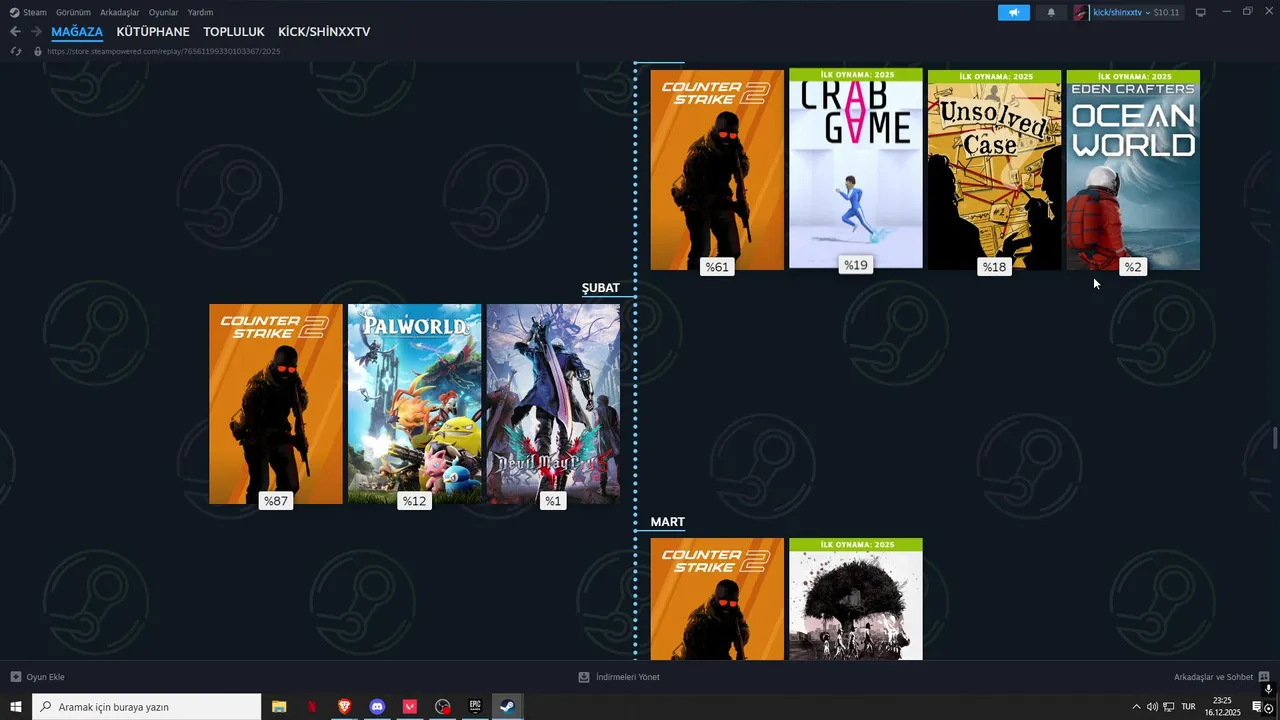Click the İndirmeleri Yönet label
Image resolution: width=1280 pixels, height=720 pixels.
pyautogui.click(x=628, y=677)
